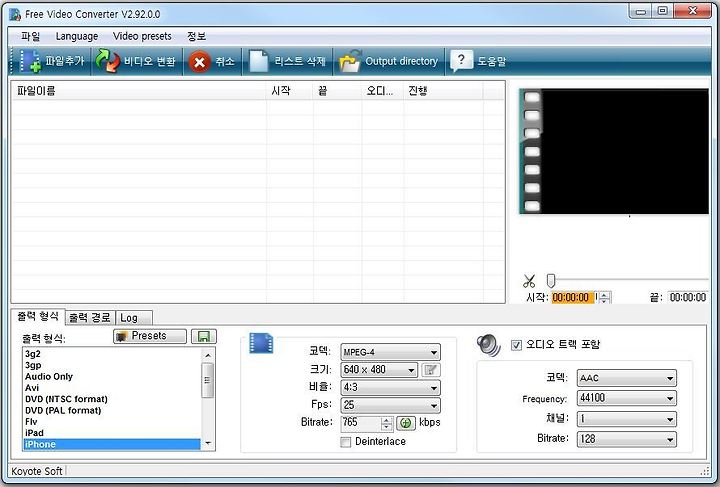Select DVD (NTSC format) output

[112, 399]
